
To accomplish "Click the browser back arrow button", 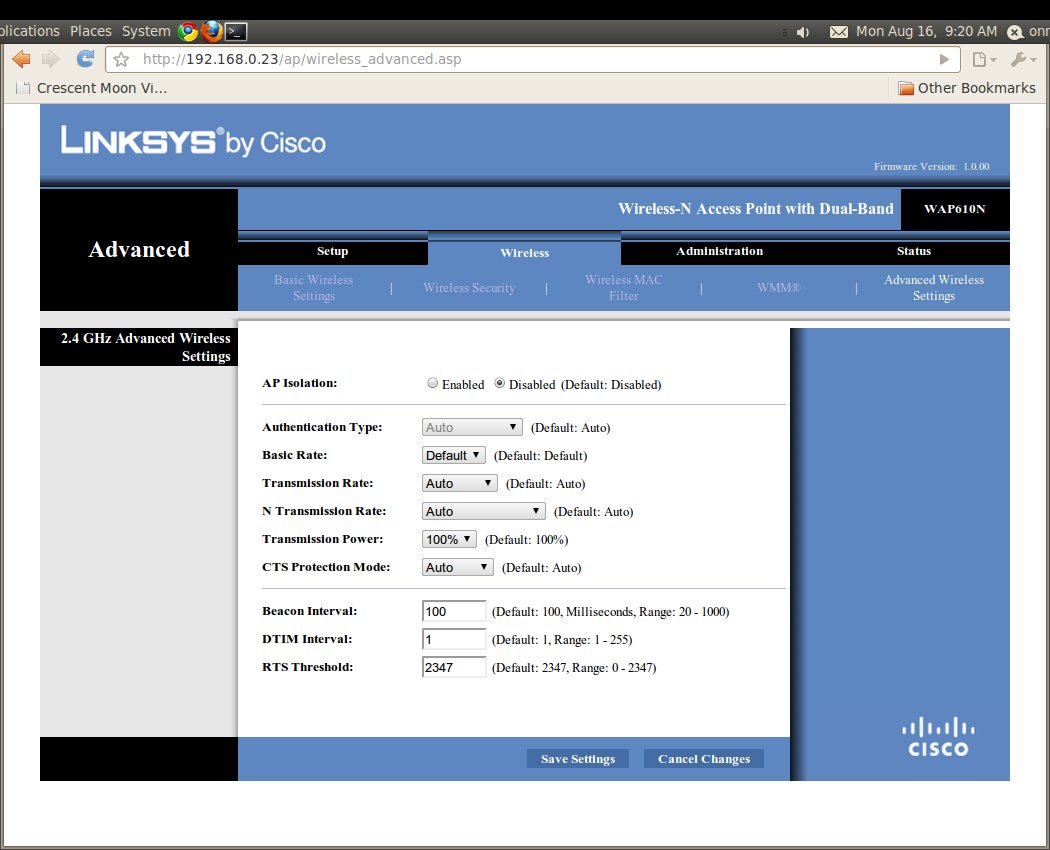I will tap(21, 59).
